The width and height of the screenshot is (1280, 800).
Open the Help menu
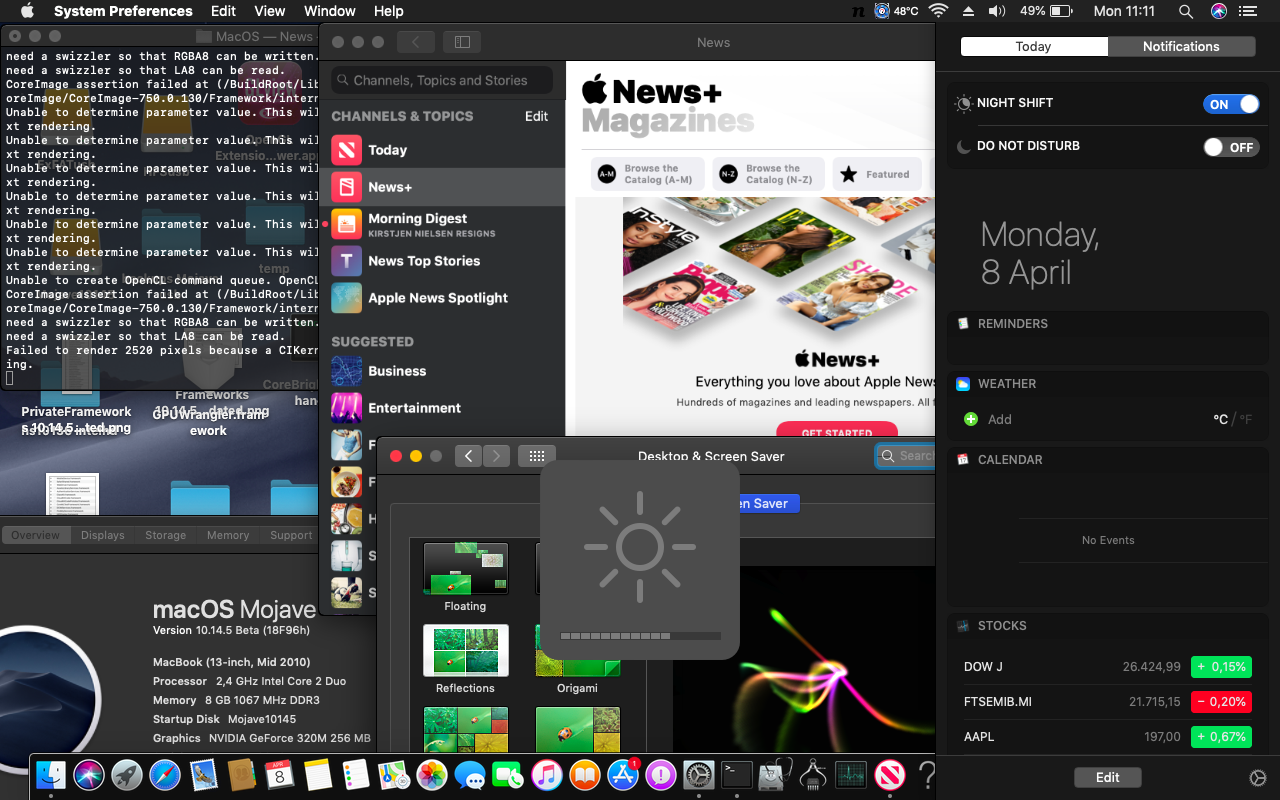tap(389, 11)
